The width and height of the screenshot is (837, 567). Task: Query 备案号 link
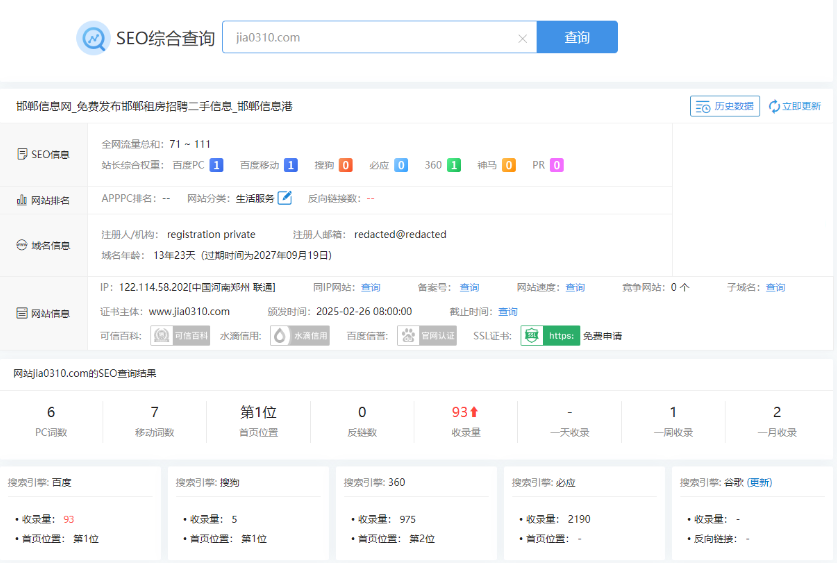click(x=469, y=288)
